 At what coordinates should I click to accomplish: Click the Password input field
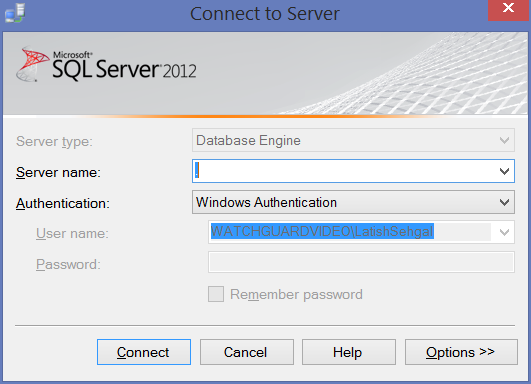point(361,262)
